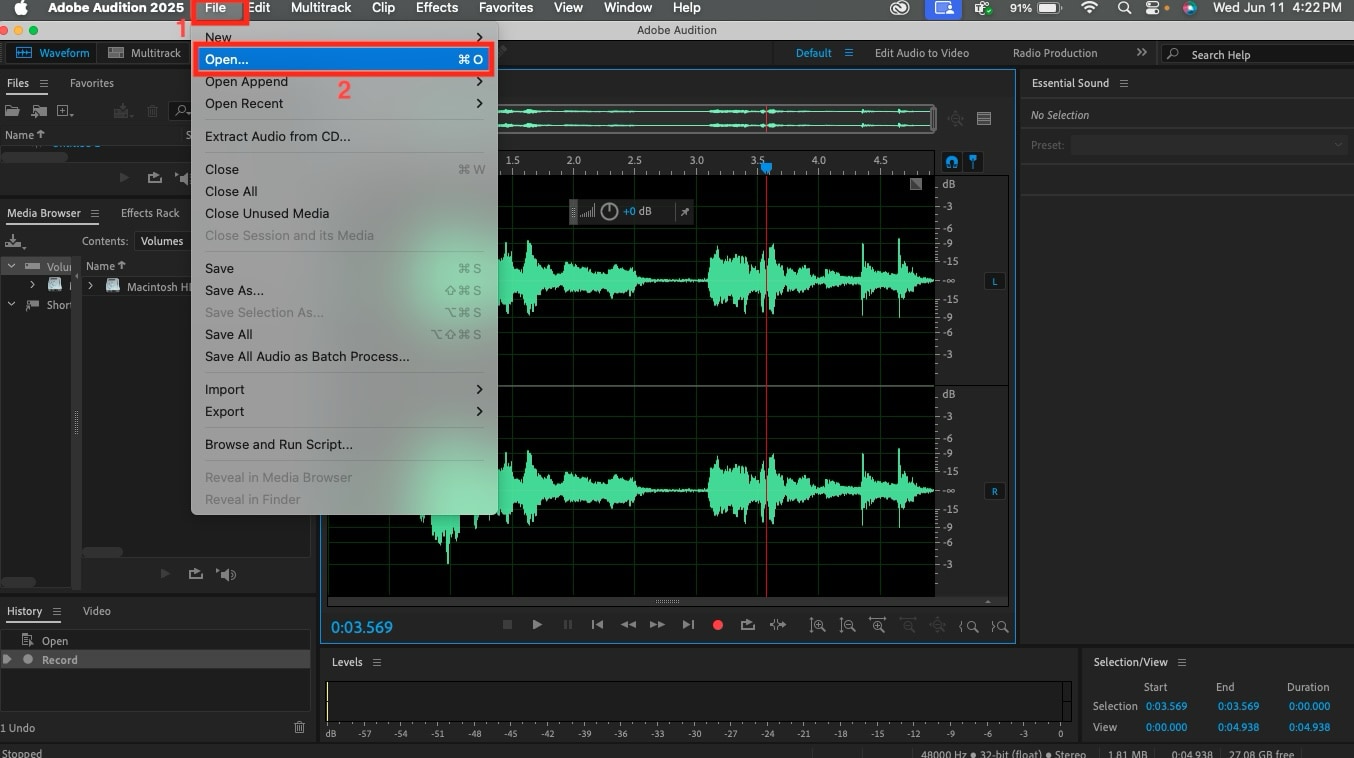The image size is (1354, 758).
Task: Expand the Import submenu
Action: pos(344,390)
